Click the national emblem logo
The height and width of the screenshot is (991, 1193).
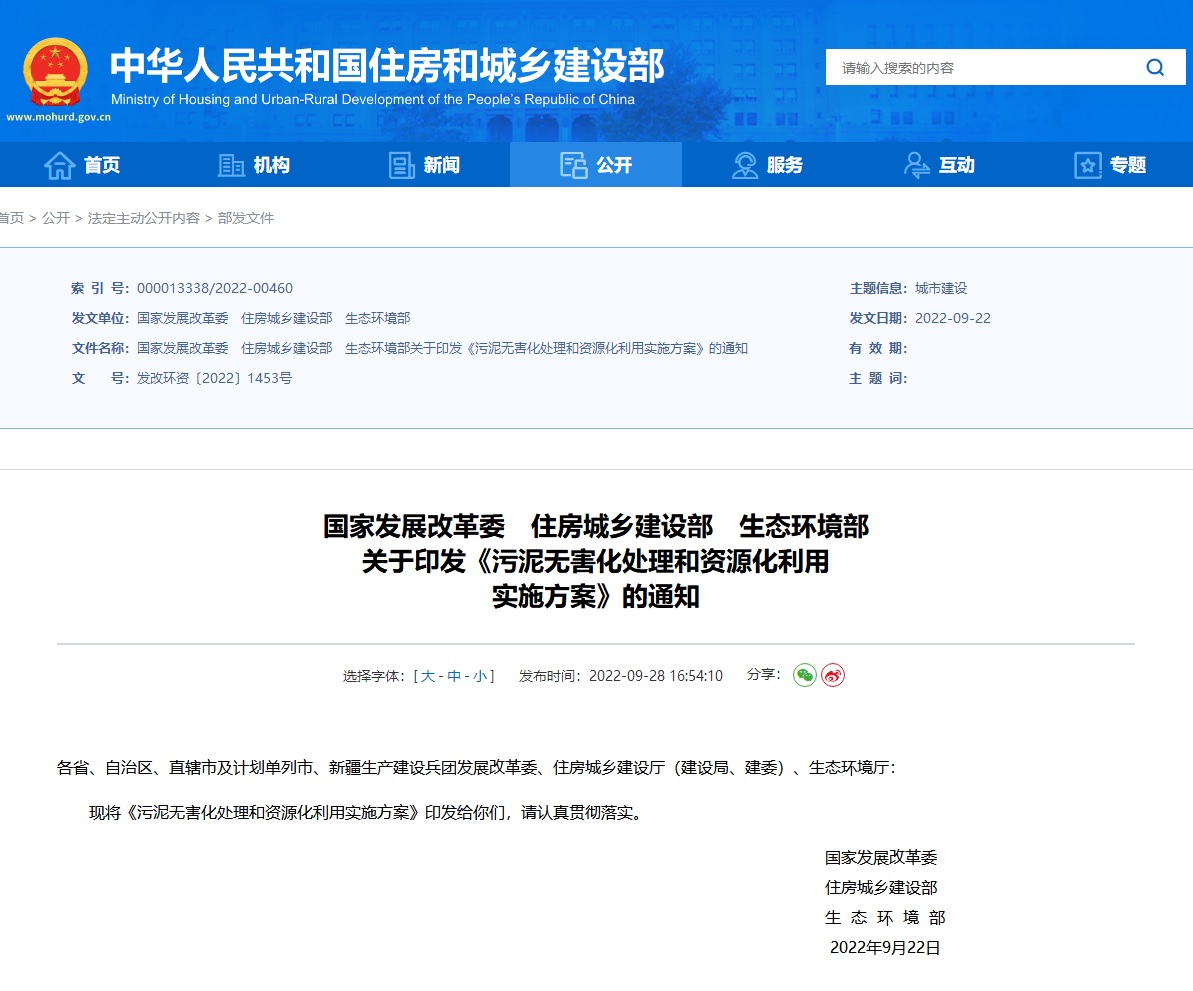point(56,72)
